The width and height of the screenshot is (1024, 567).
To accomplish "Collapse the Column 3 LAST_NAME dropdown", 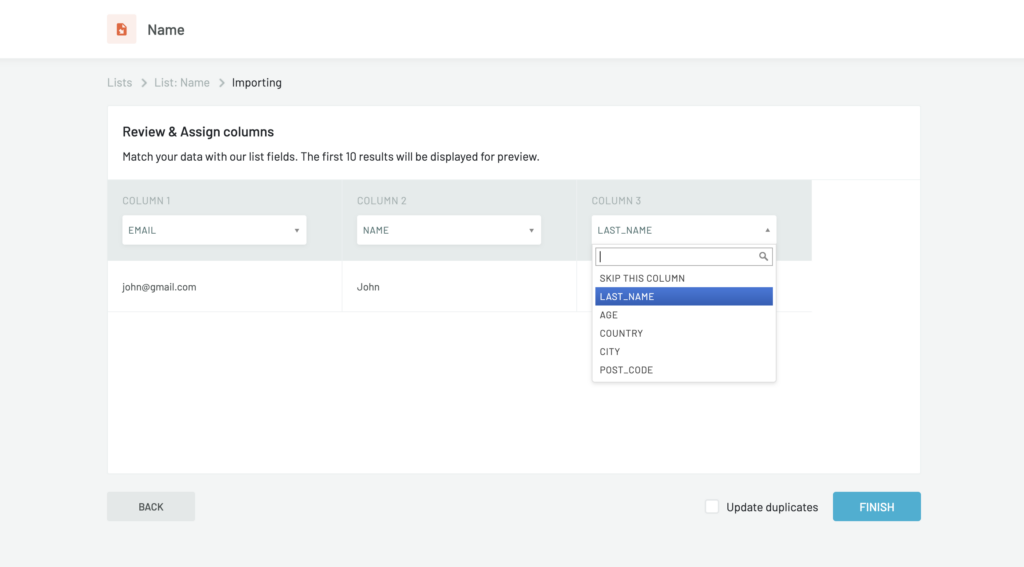I will point(684,230).
